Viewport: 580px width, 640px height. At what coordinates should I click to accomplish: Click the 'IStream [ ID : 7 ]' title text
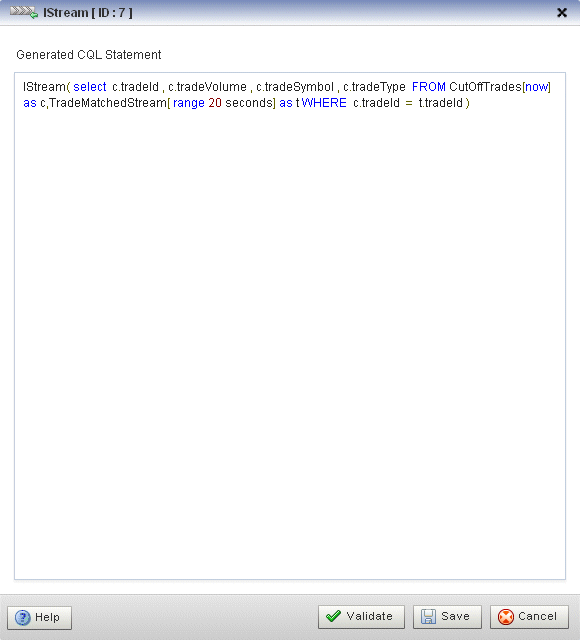88,13
